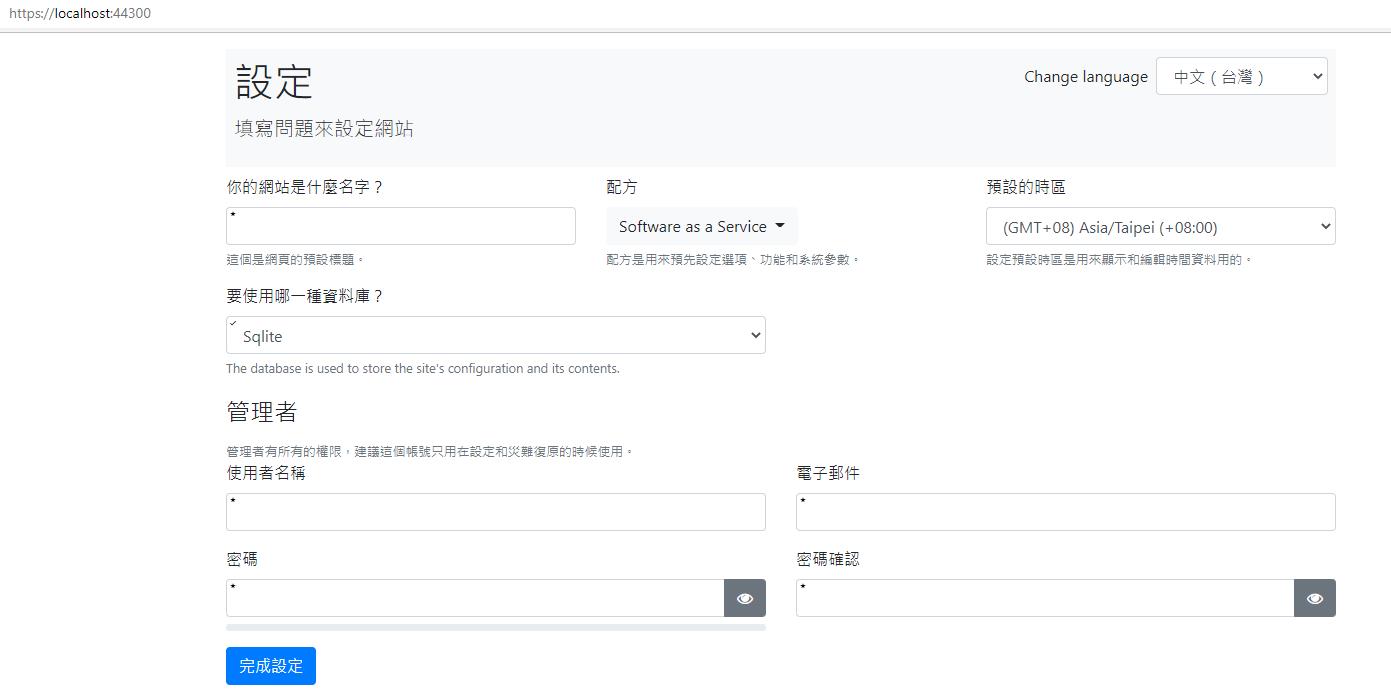Focus the site name input field

click(x=401, y=226)
